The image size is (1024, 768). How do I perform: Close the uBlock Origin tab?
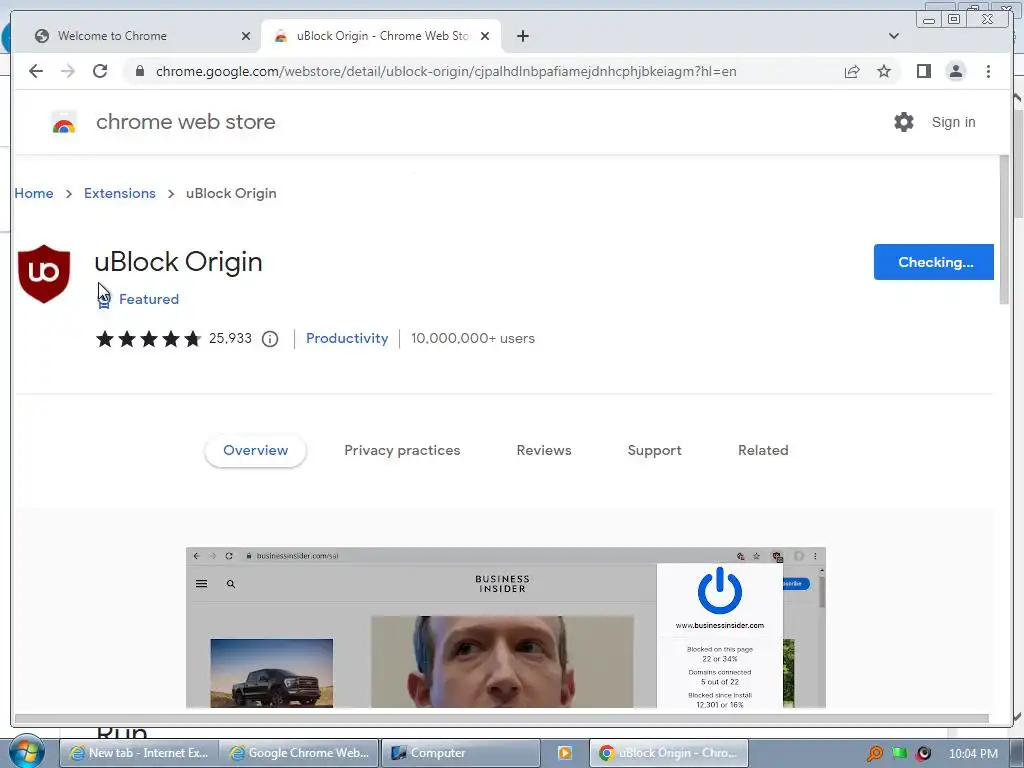point(485,36)
